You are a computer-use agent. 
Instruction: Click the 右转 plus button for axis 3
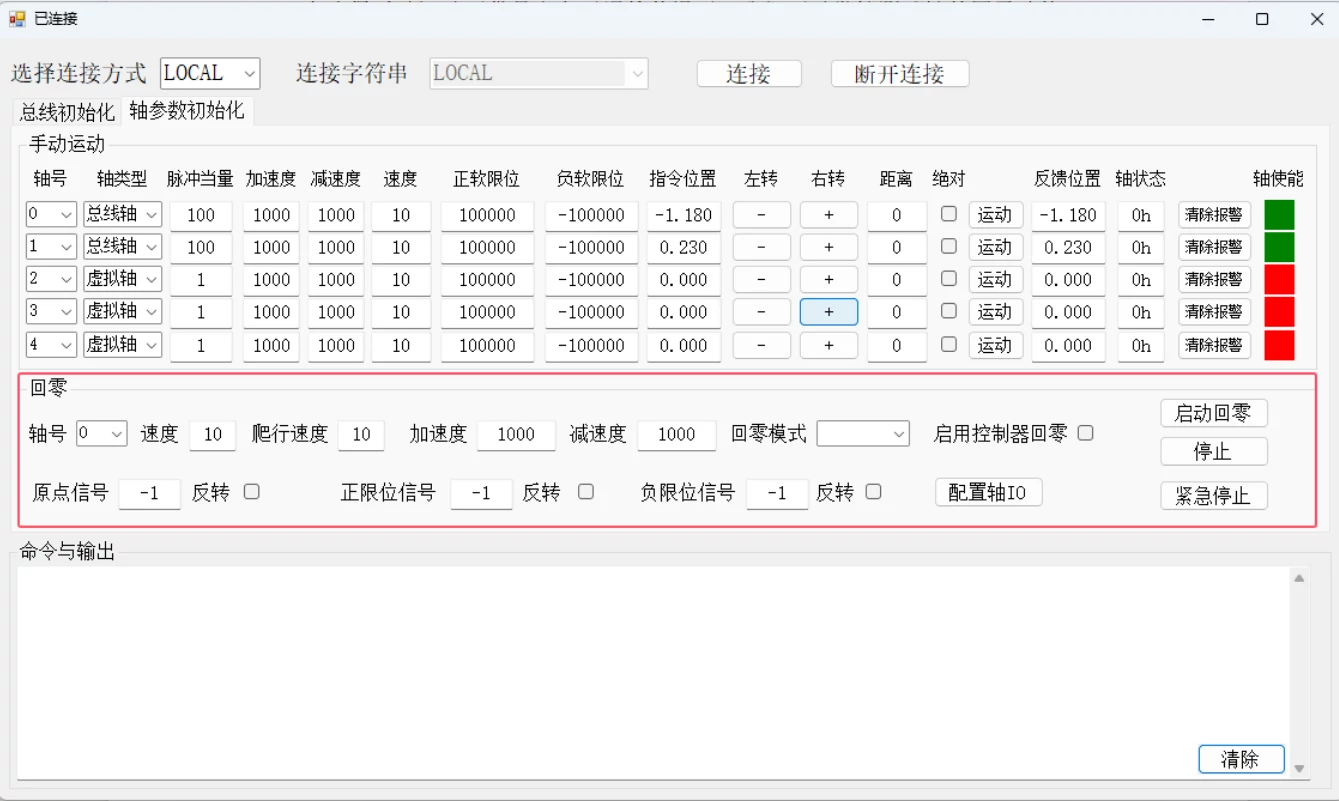click(x=827, y=312)
